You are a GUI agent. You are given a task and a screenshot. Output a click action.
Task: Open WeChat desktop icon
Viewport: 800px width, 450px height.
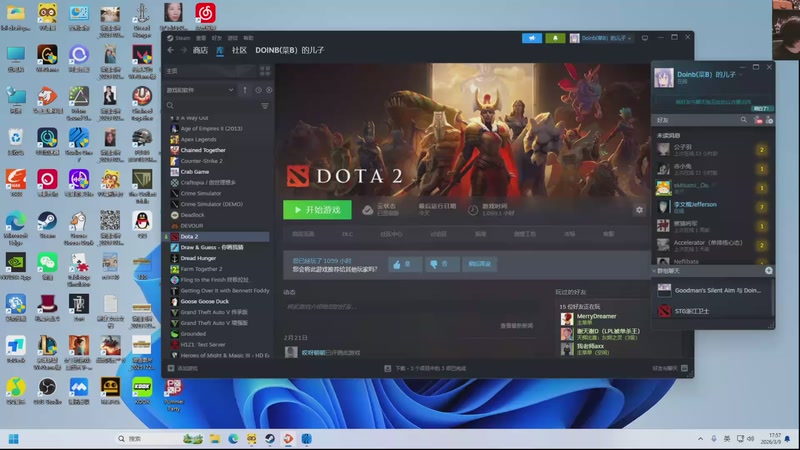[47, 266]
